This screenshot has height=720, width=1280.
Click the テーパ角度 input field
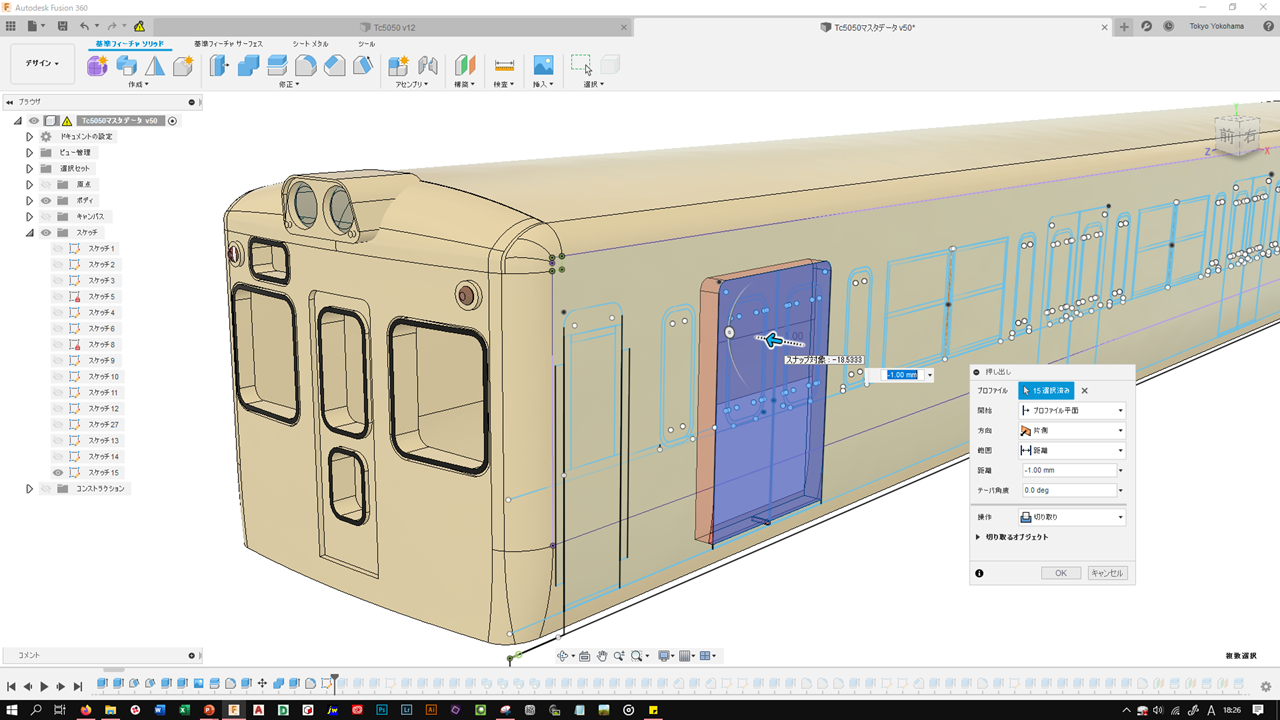(x=1068, y=490)
